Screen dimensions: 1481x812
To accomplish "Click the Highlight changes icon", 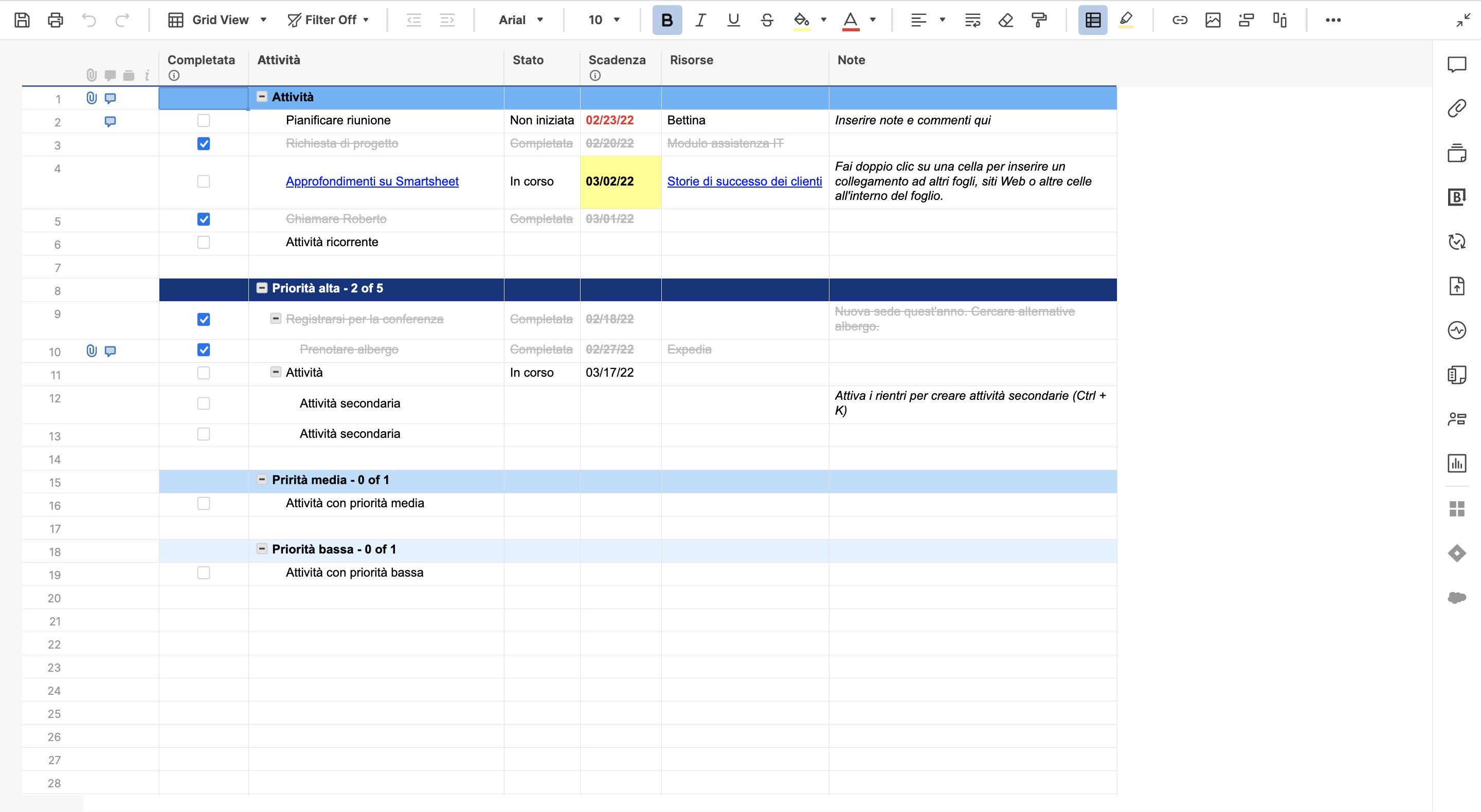I will (x=1126, y=20).
